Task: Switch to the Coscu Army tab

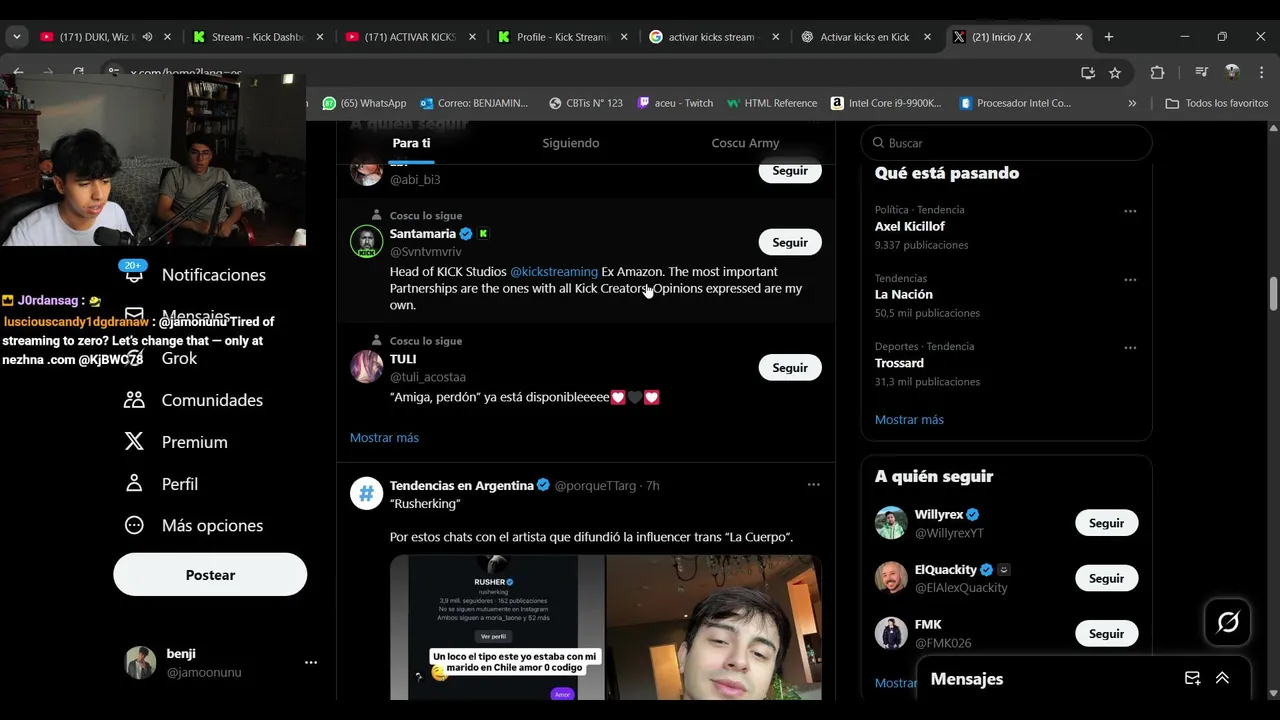Action: coord(745,143)
